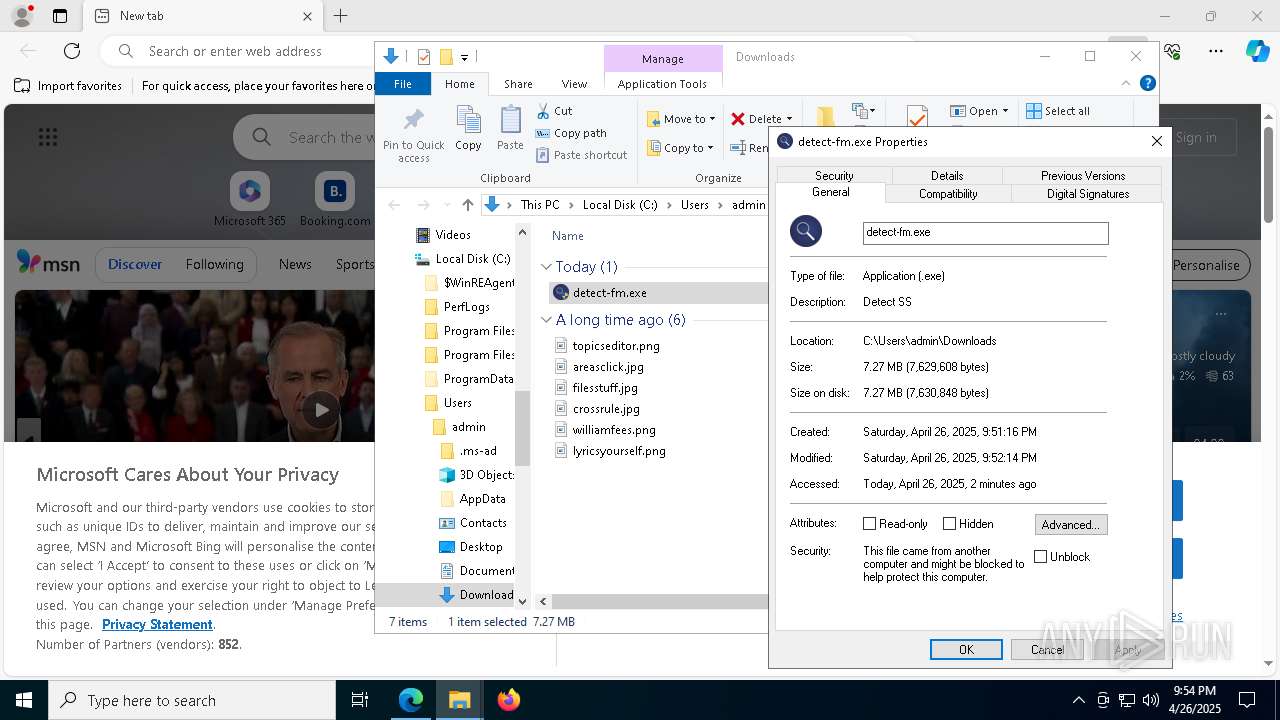Viewport: 1280px width, 720px height.
Task: Click the Copy icon in Clipboard group
Action: tap(468, 121)
